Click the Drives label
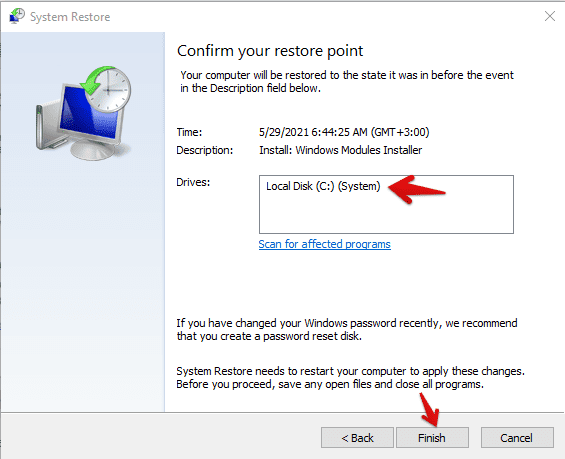The height and width of the screenshot is (459, 565). pyautogui.click(x=193, y=182)
